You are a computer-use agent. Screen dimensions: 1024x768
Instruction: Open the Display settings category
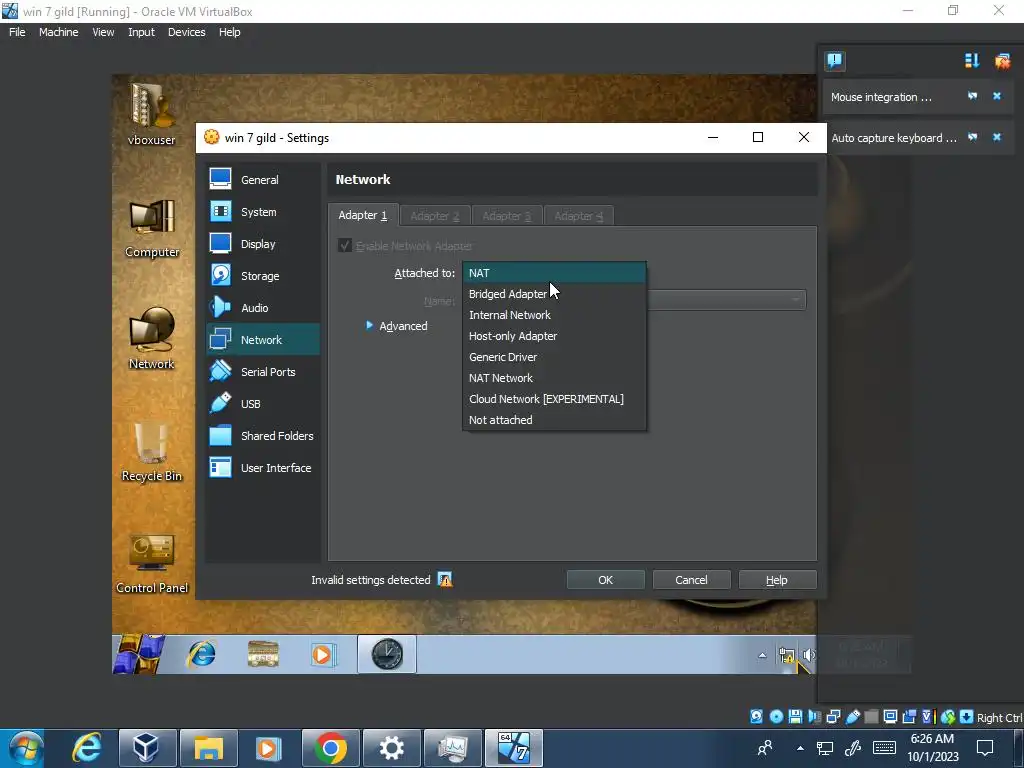[263, 244]
